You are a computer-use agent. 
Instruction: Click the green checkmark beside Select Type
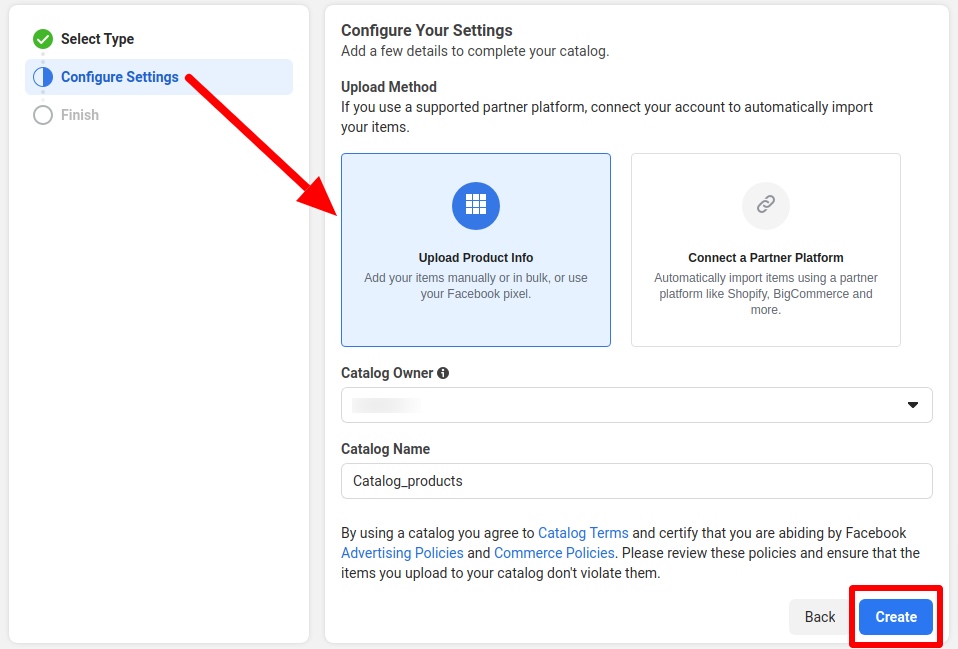[43, 39]
